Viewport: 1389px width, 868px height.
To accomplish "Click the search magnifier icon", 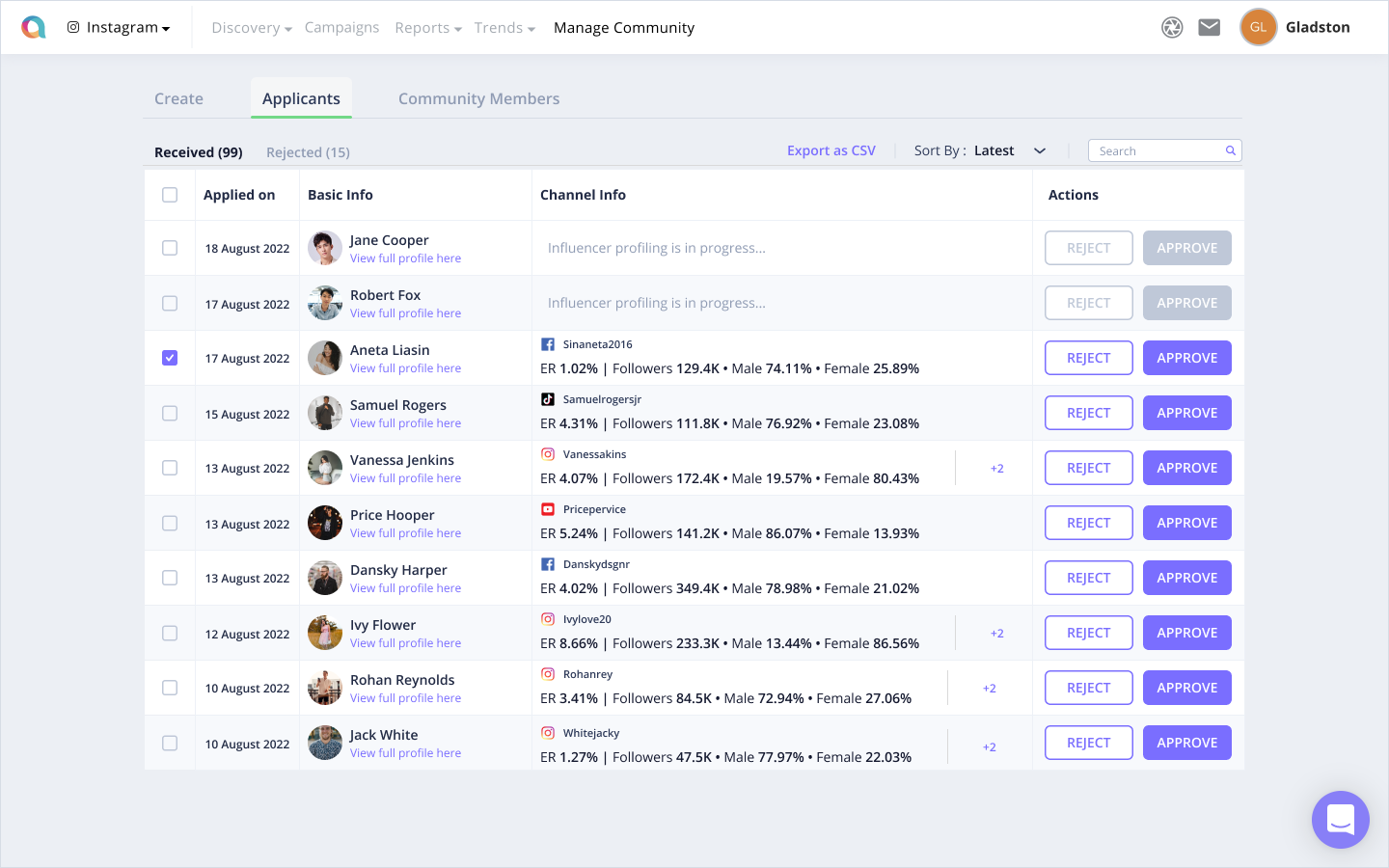I will pos(1231,150).
